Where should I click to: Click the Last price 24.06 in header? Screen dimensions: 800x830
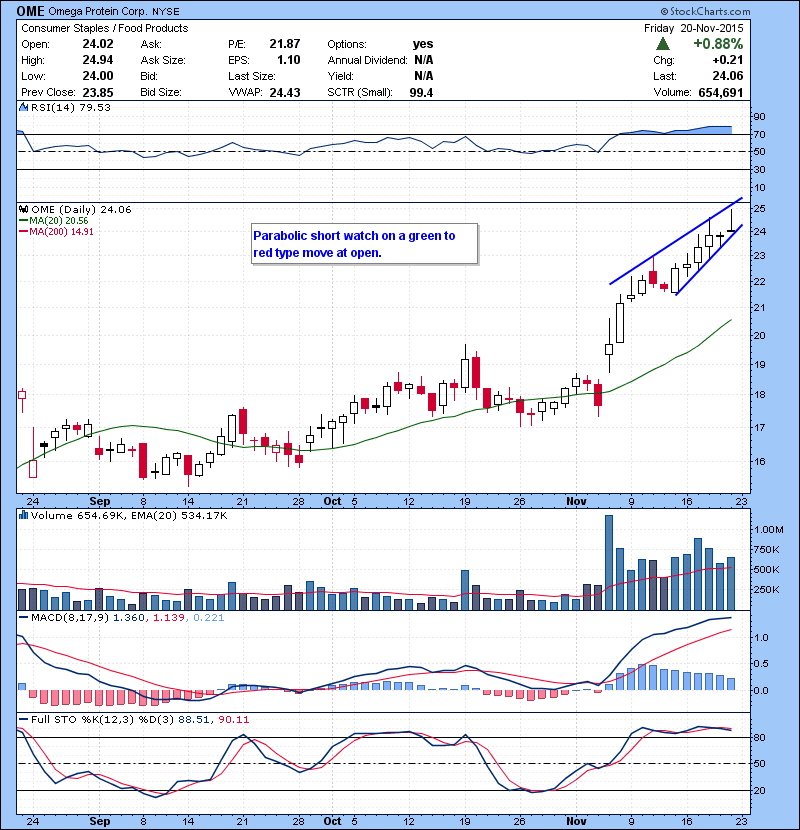pyautogui.click(x=728, y=76)
